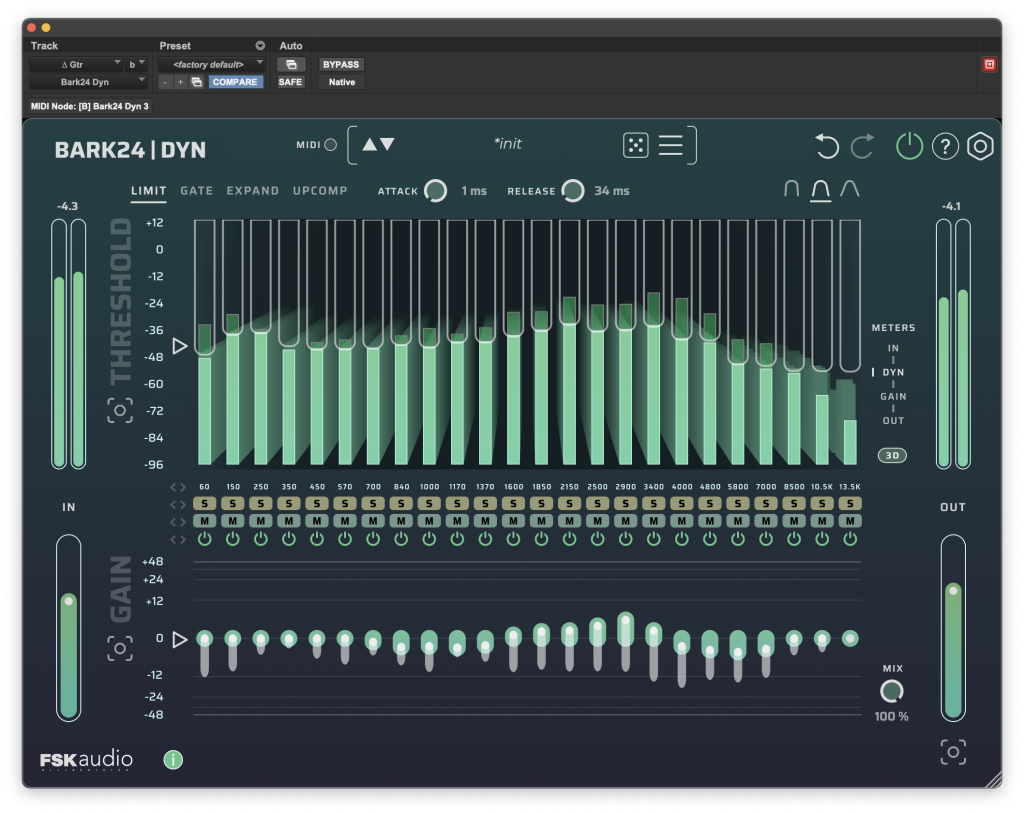The image size is (1024, 814).
Task: Select DYN in the METERS list
Action: [892, 371]
